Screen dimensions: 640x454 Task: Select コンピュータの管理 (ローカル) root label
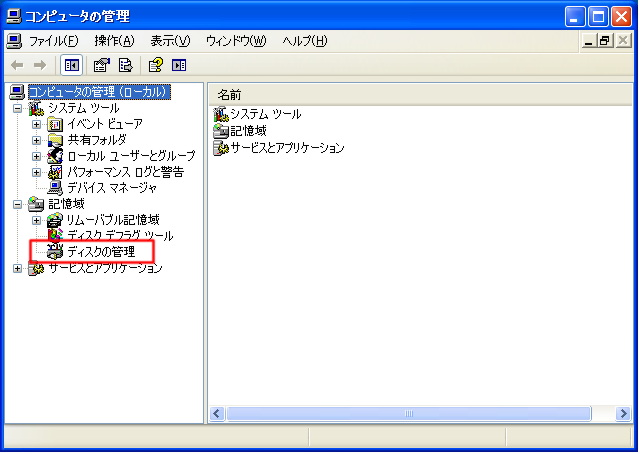pyautogui.click(x=99, y=91)
